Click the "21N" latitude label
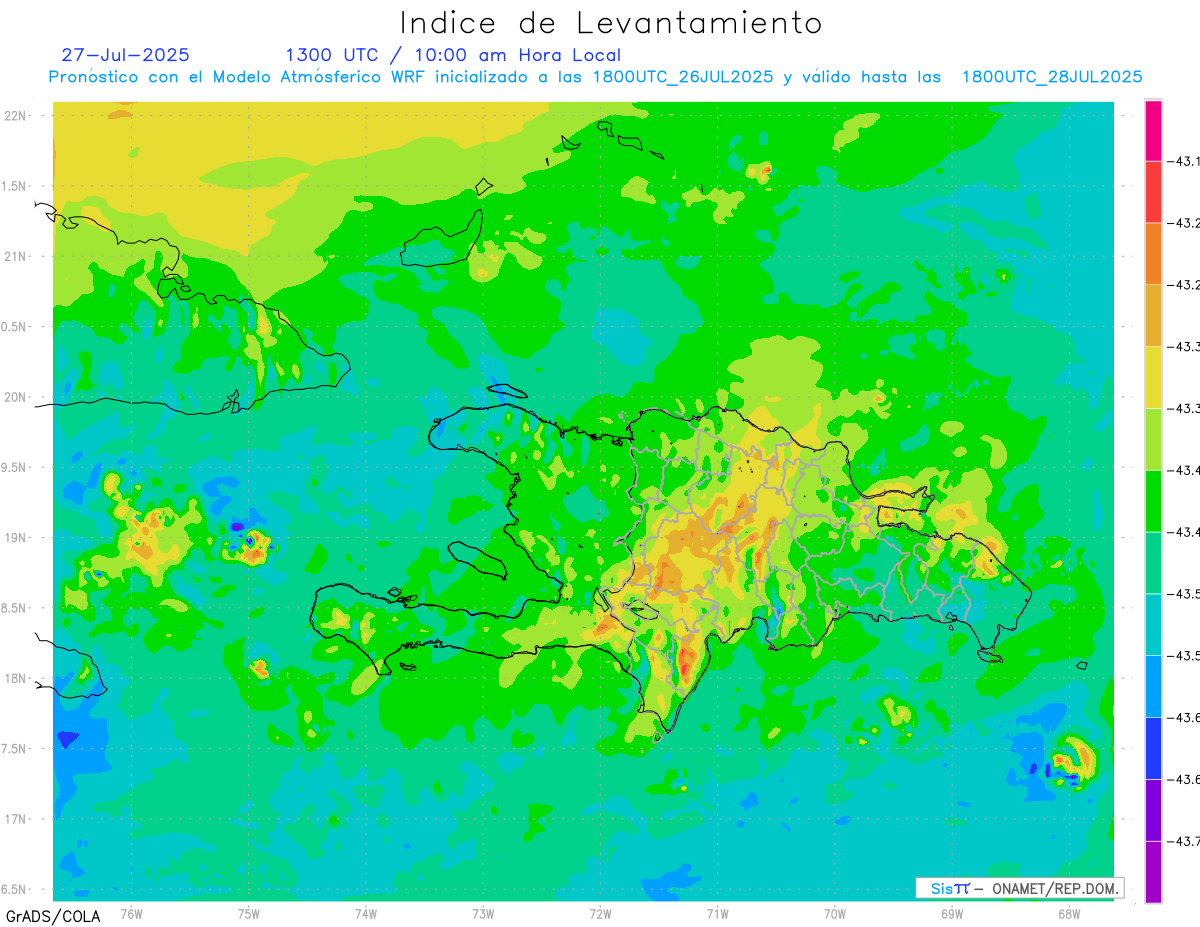 (15, 256)
